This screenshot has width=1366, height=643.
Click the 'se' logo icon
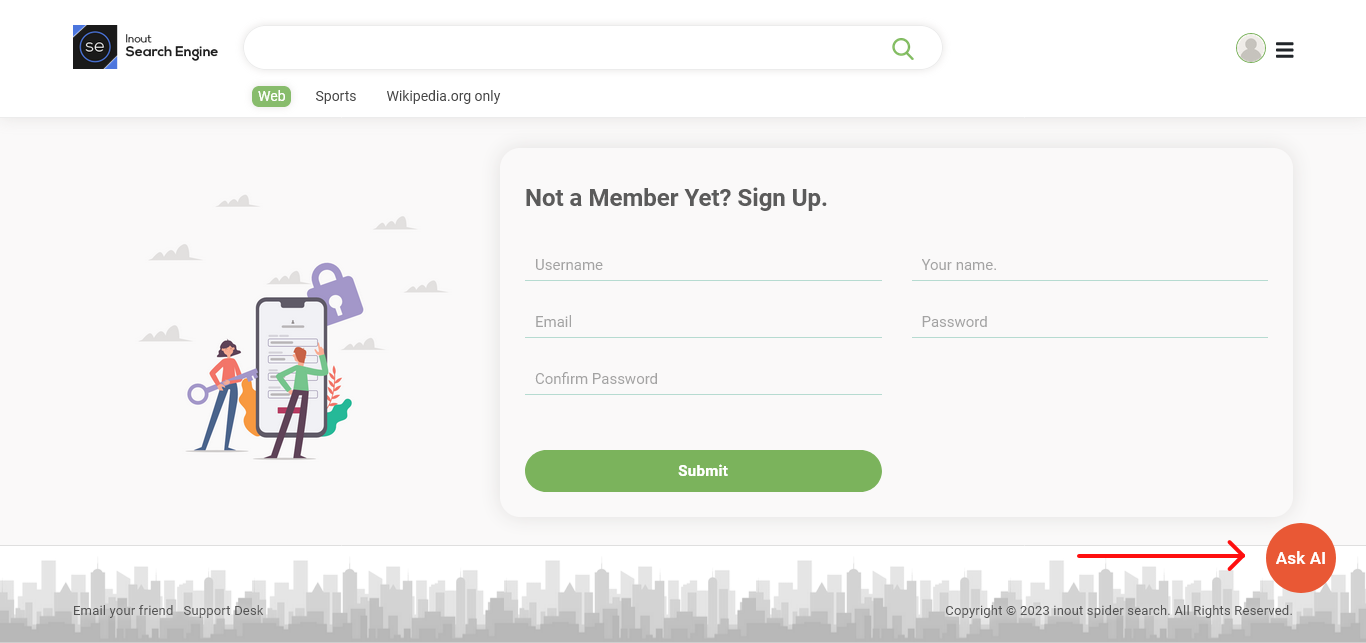pos(95,47)
